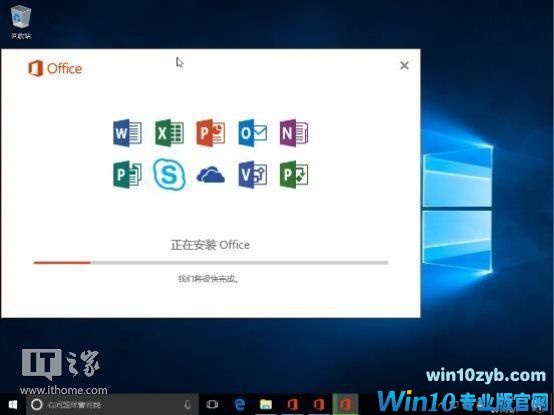
Task: Click the Publisher icon in Office installer
Action: point(127,174)
